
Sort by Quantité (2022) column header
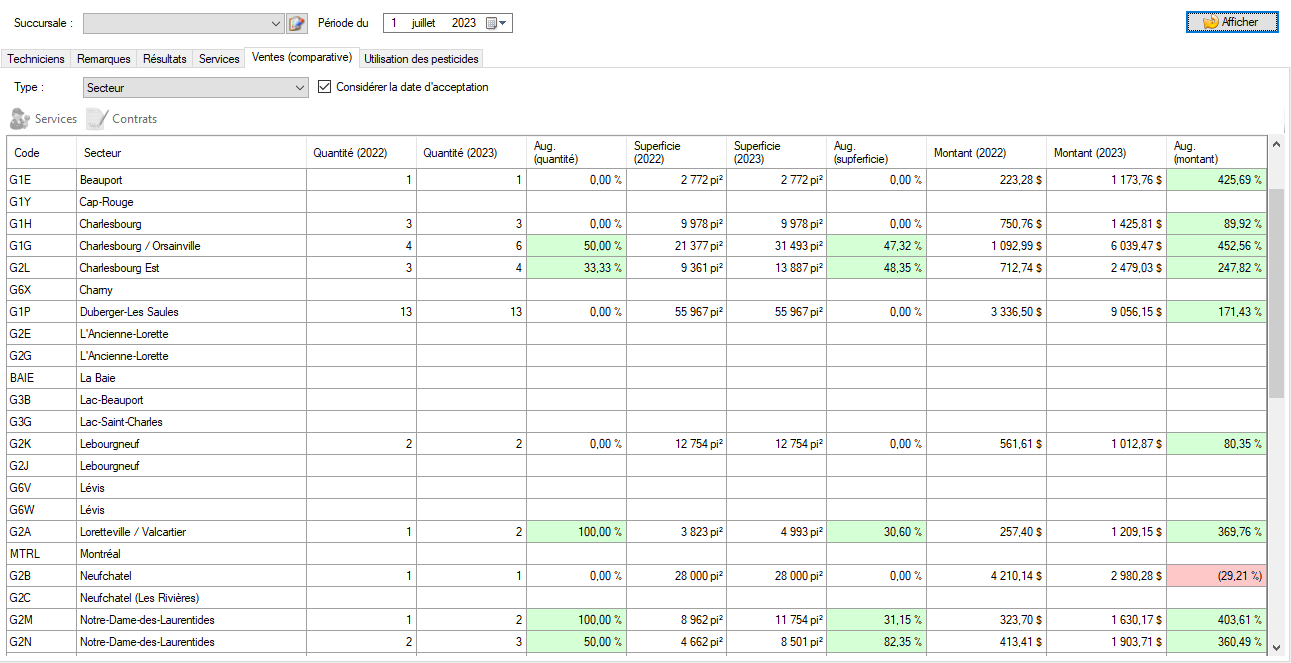361,153
